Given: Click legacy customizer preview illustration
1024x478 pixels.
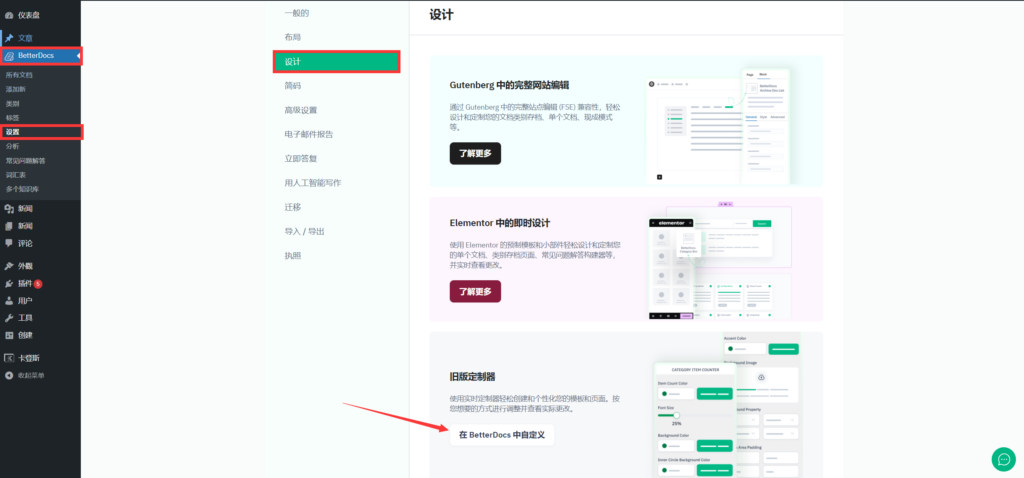Looking at the screenshot, I should point(727,406).
